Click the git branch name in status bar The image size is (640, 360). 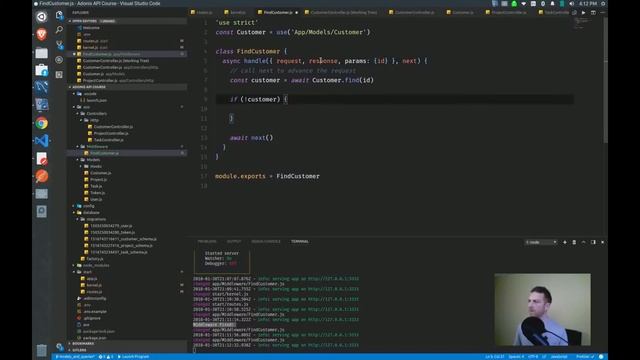pyautogui.click(x=75, y=357)
